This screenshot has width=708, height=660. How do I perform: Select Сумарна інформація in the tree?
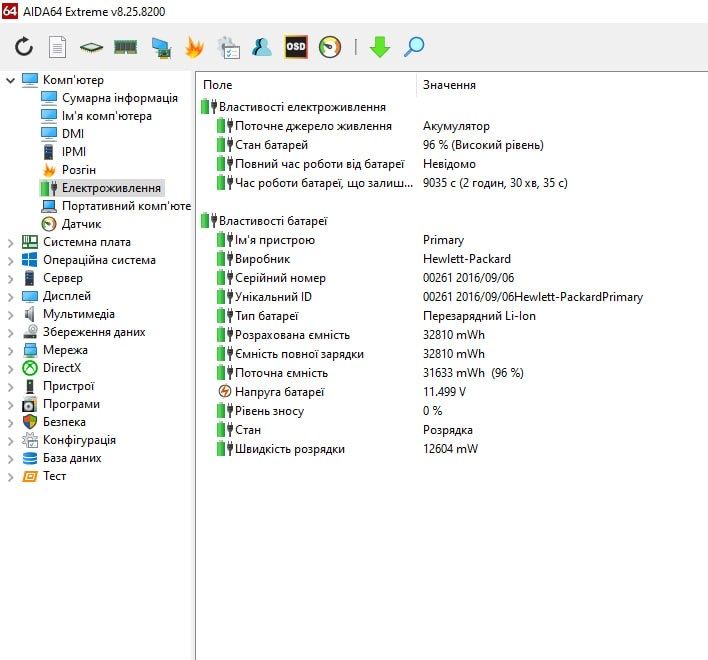(120, 98)
